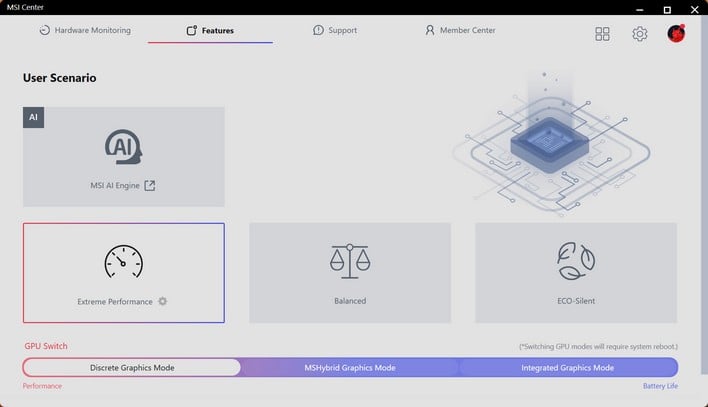Go to the Member Center tab
Image resolution: width=708 pixels, height=407 pixels.
click(460, 30)
